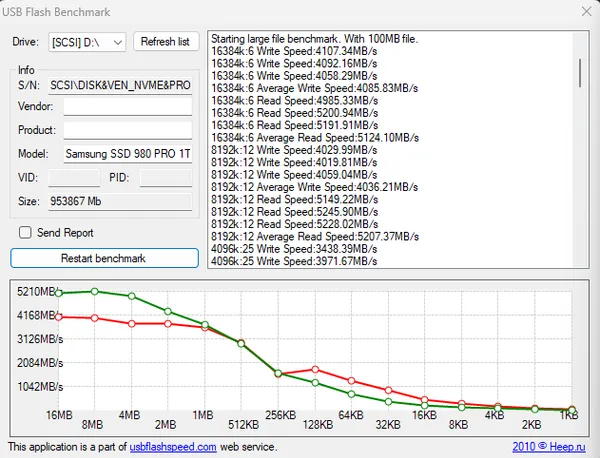Click red write point at 4MB
Viewport: 600px width, 458px height.
point(132,324)
